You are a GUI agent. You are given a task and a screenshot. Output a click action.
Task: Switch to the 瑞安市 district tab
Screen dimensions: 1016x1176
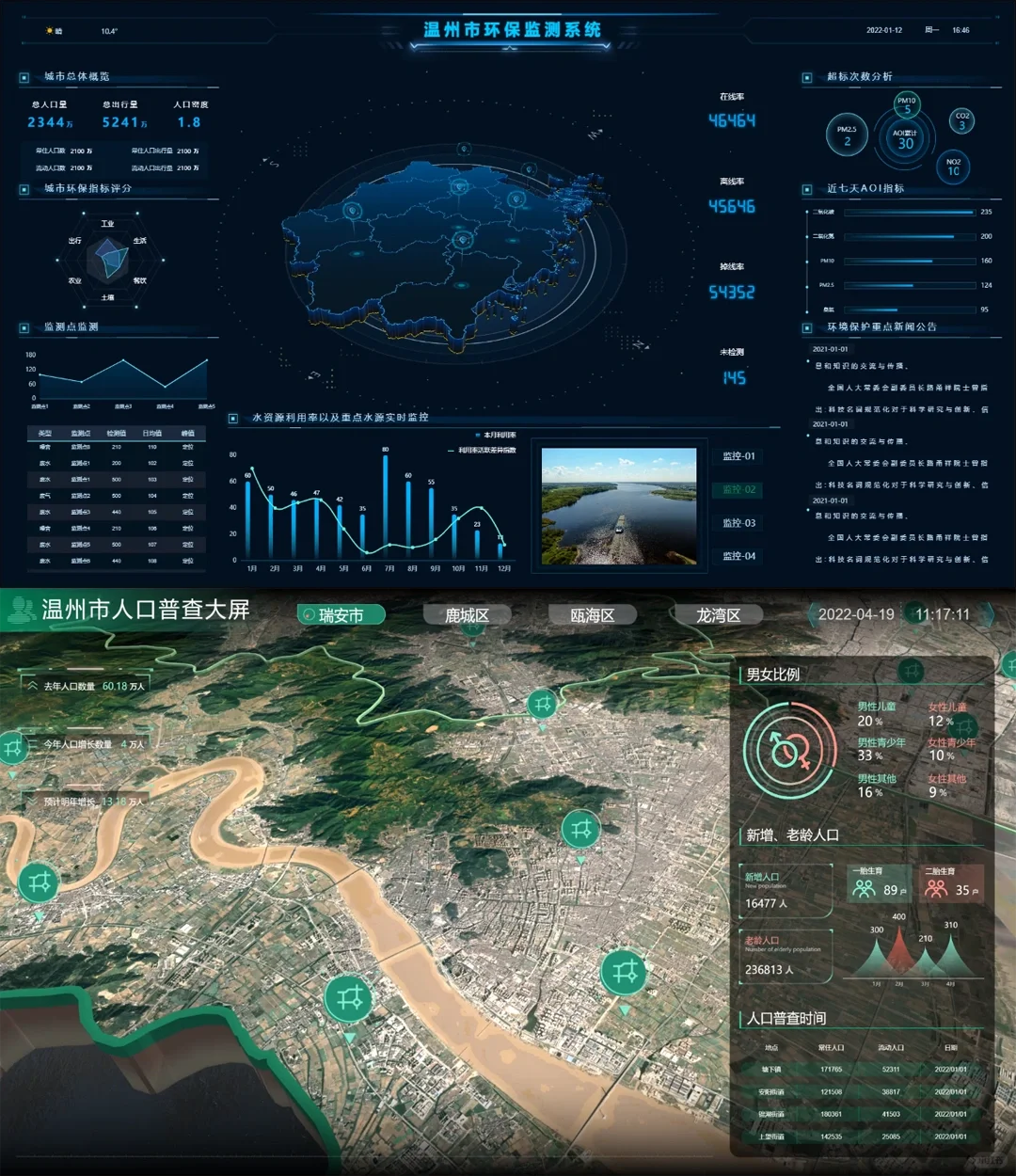click(341, 615)
